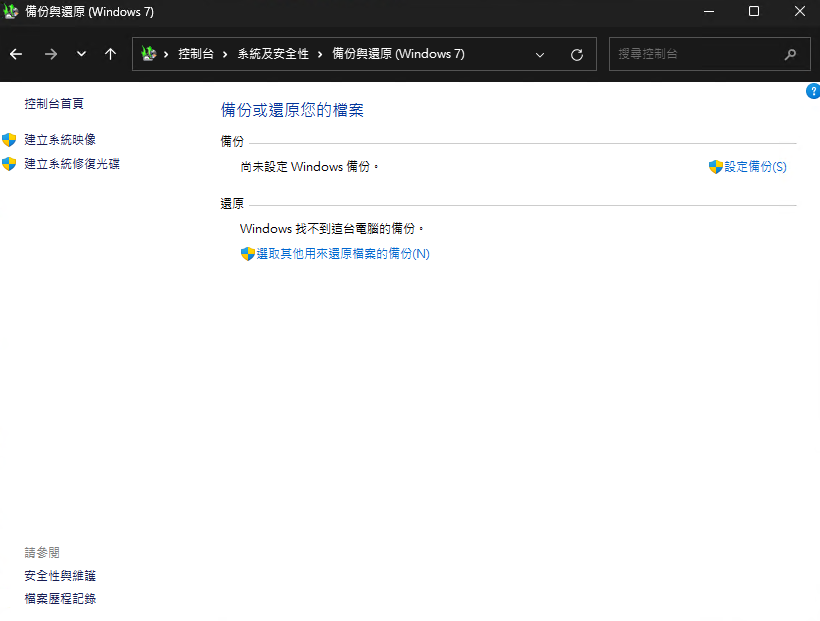The image size is (820, 621).
Task: Minimize the window
Action: (709, 12)
